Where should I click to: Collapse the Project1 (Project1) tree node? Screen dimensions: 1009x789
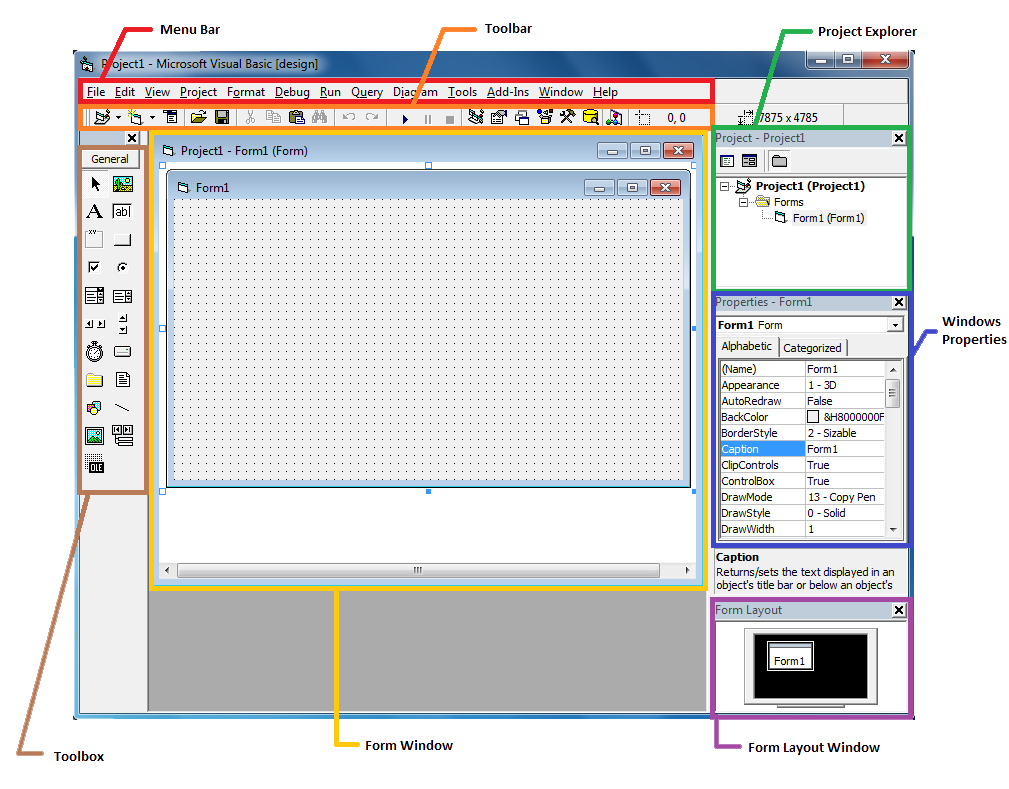tap(725, 187)
